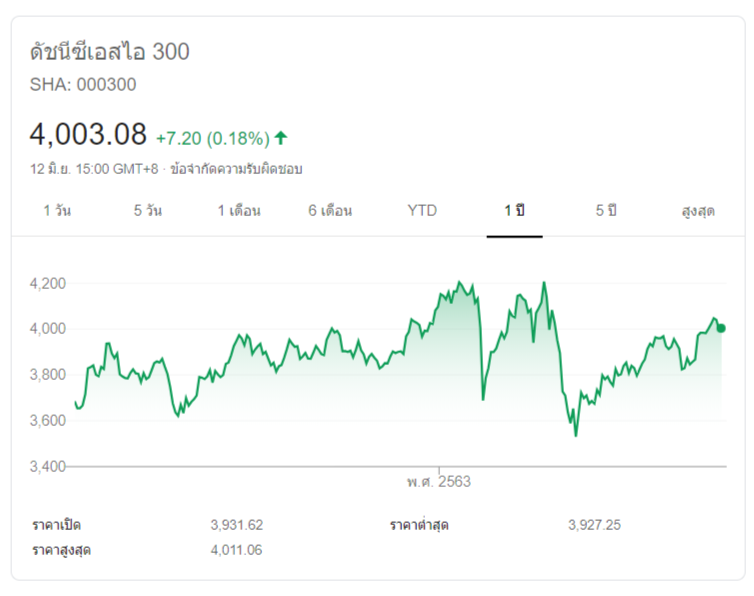
Task: Open the 1 เดือน chart tab
Action: (239, 211)
